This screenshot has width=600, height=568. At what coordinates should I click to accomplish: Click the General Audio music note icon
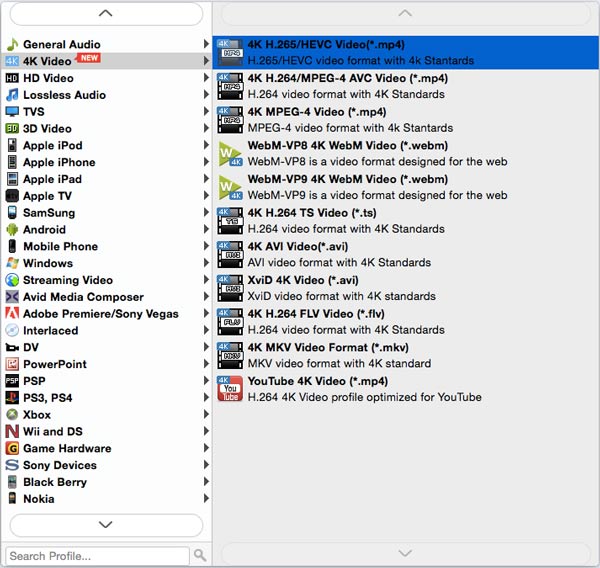point(12,44)
